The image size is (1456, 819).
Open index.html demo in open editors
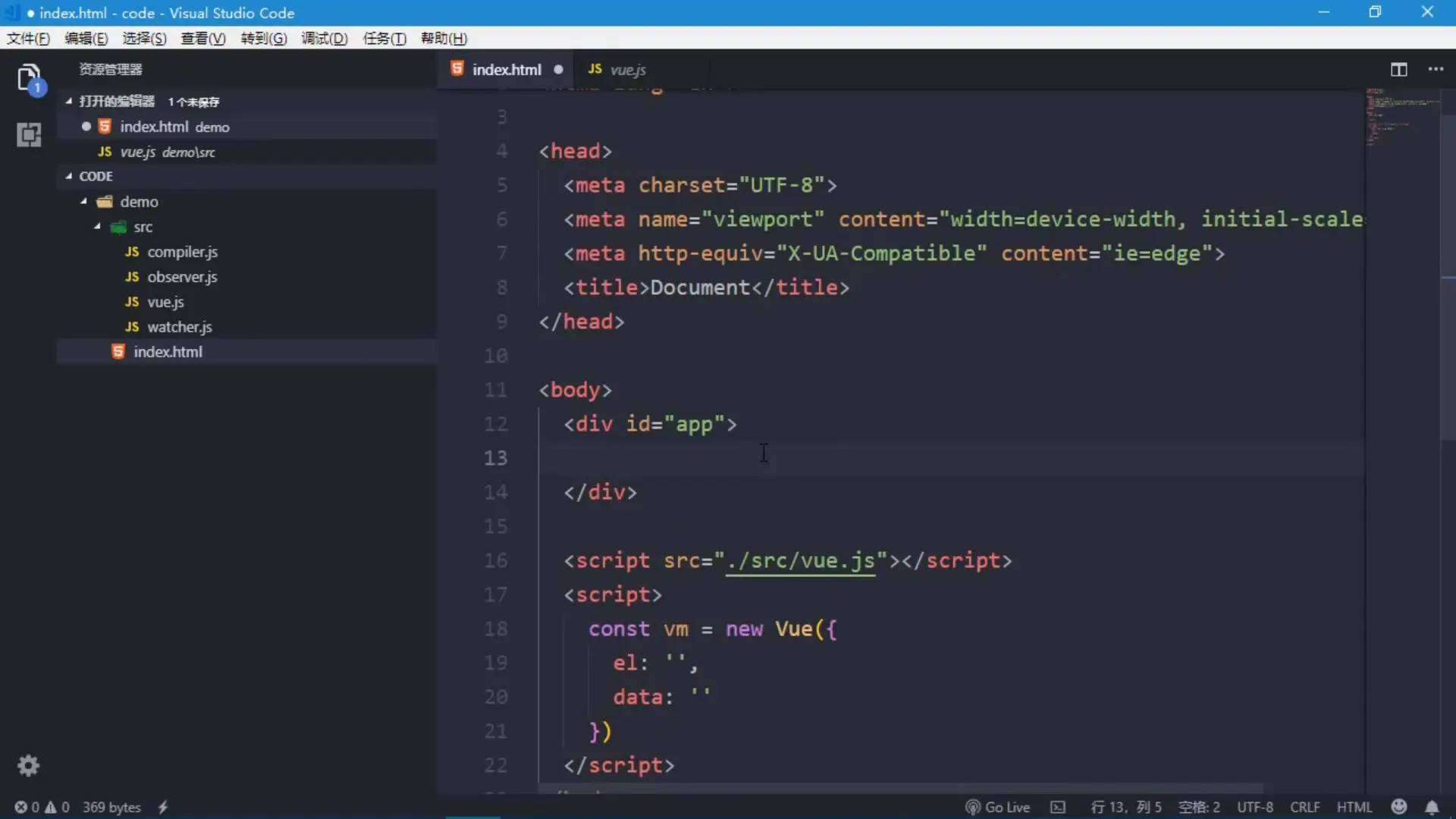pyautogui.click(x=246, y=127)
